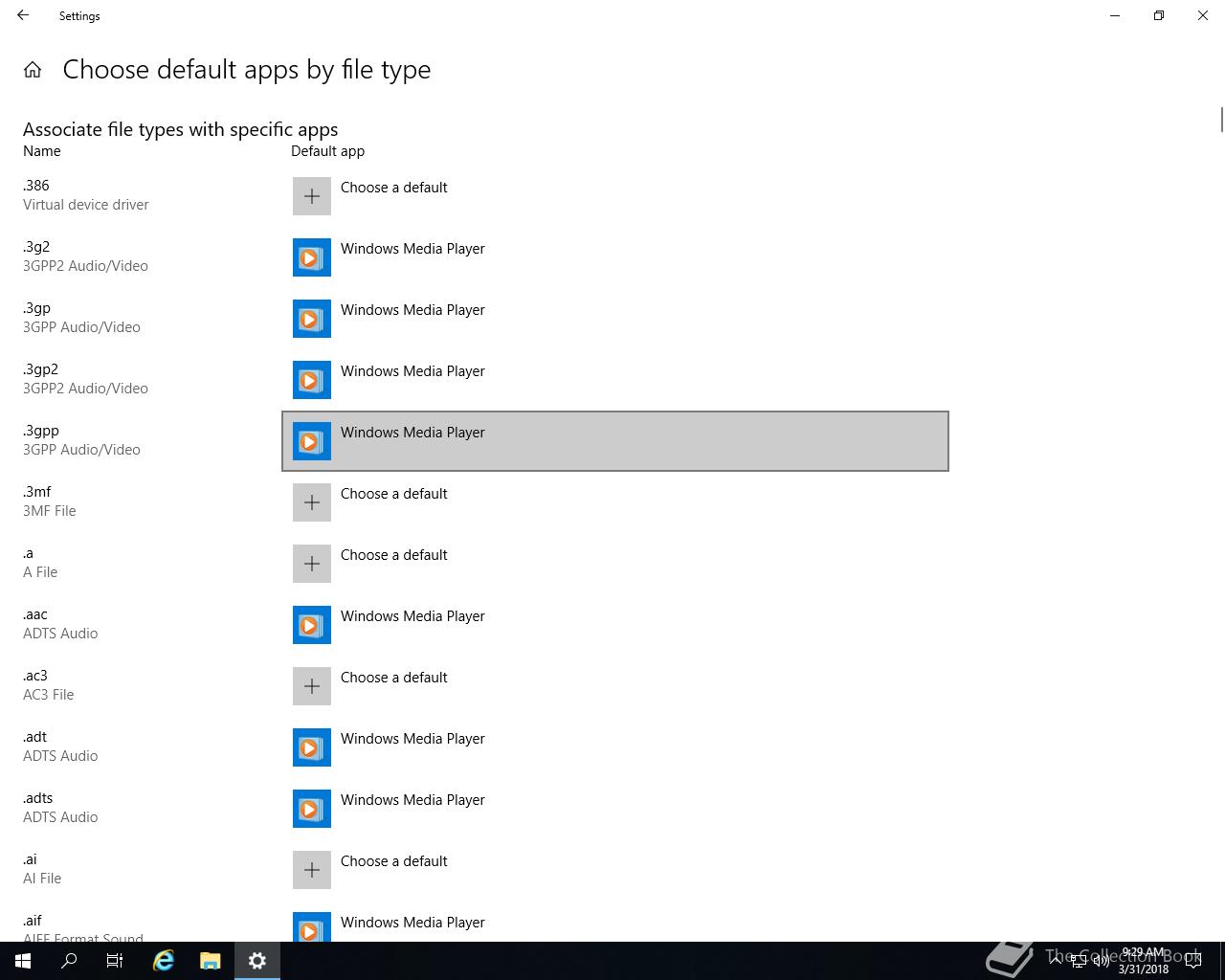This screenshot has width=1225, height=980.
Task: Open the Windows Start menu
Action: pyautogui.click(x=23, y=961)
